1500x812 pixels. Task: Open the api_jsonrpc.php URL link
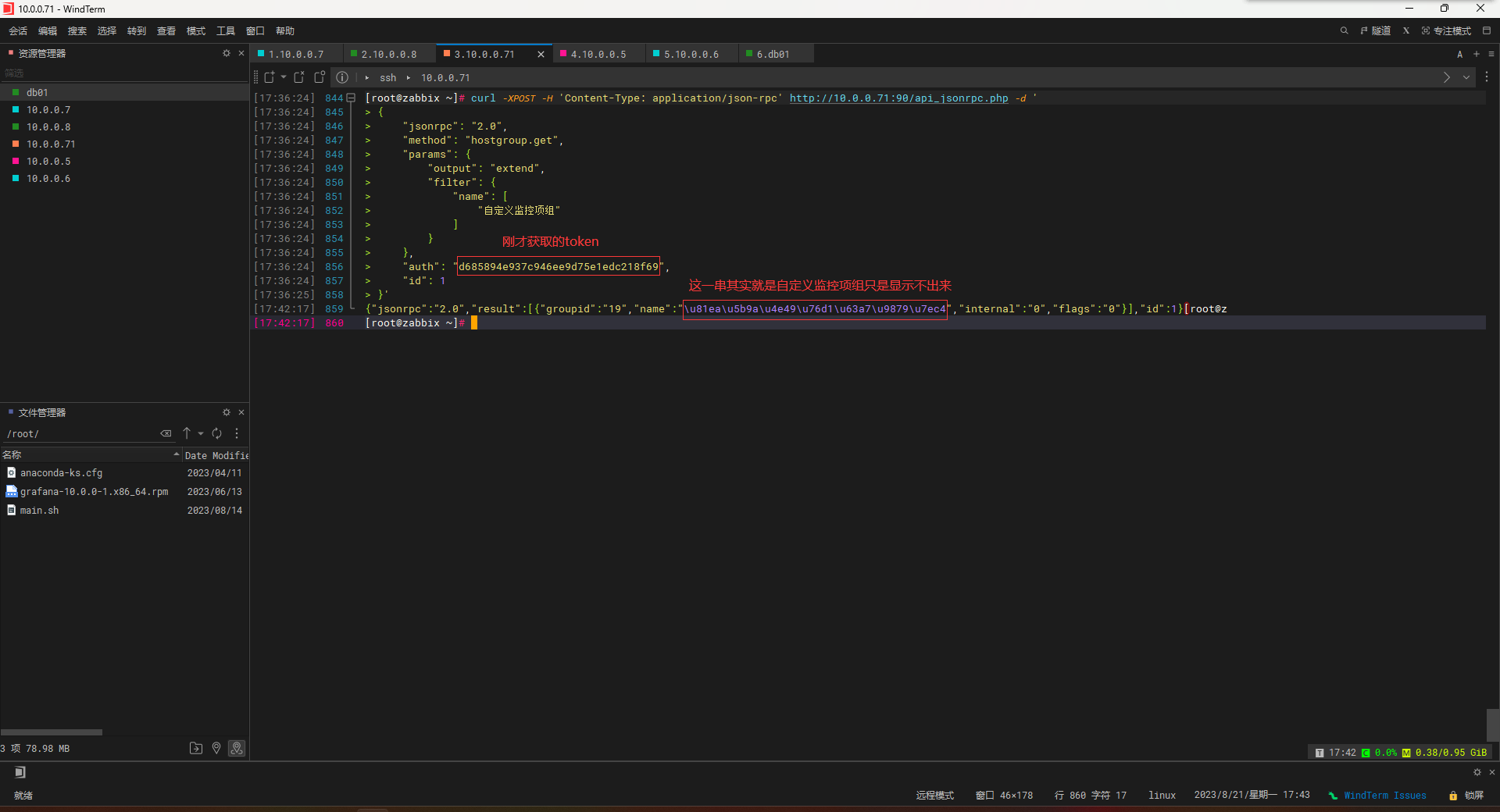(898, 98)
